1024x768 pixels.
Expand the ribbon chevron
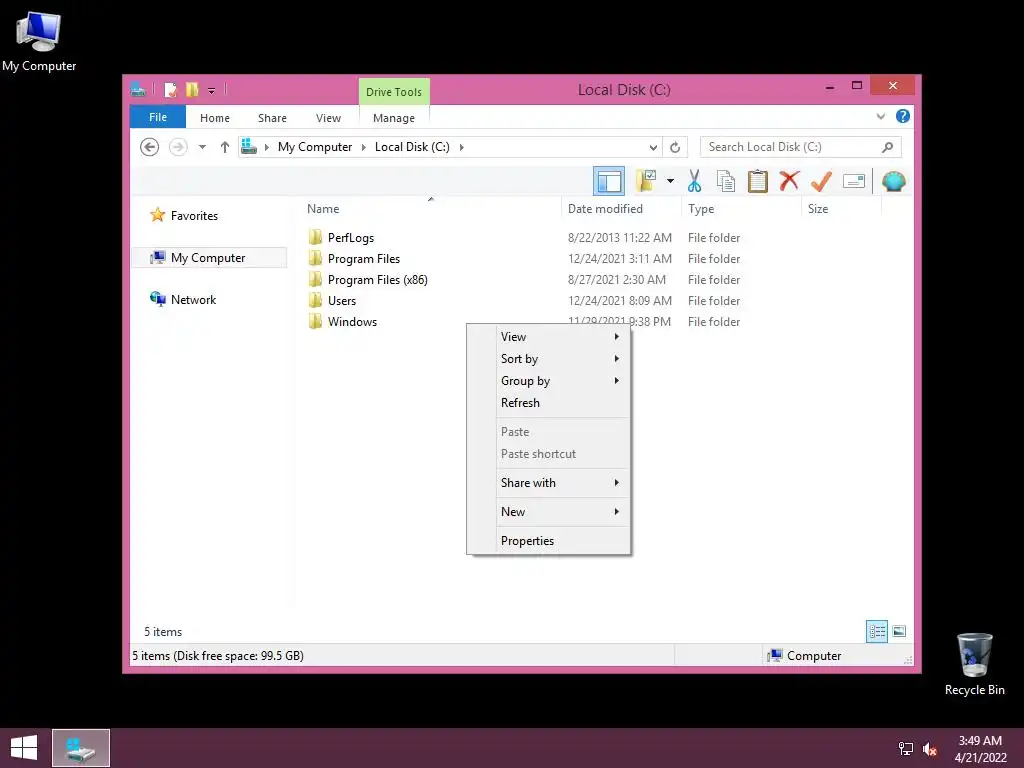click(x=880, y=116)
